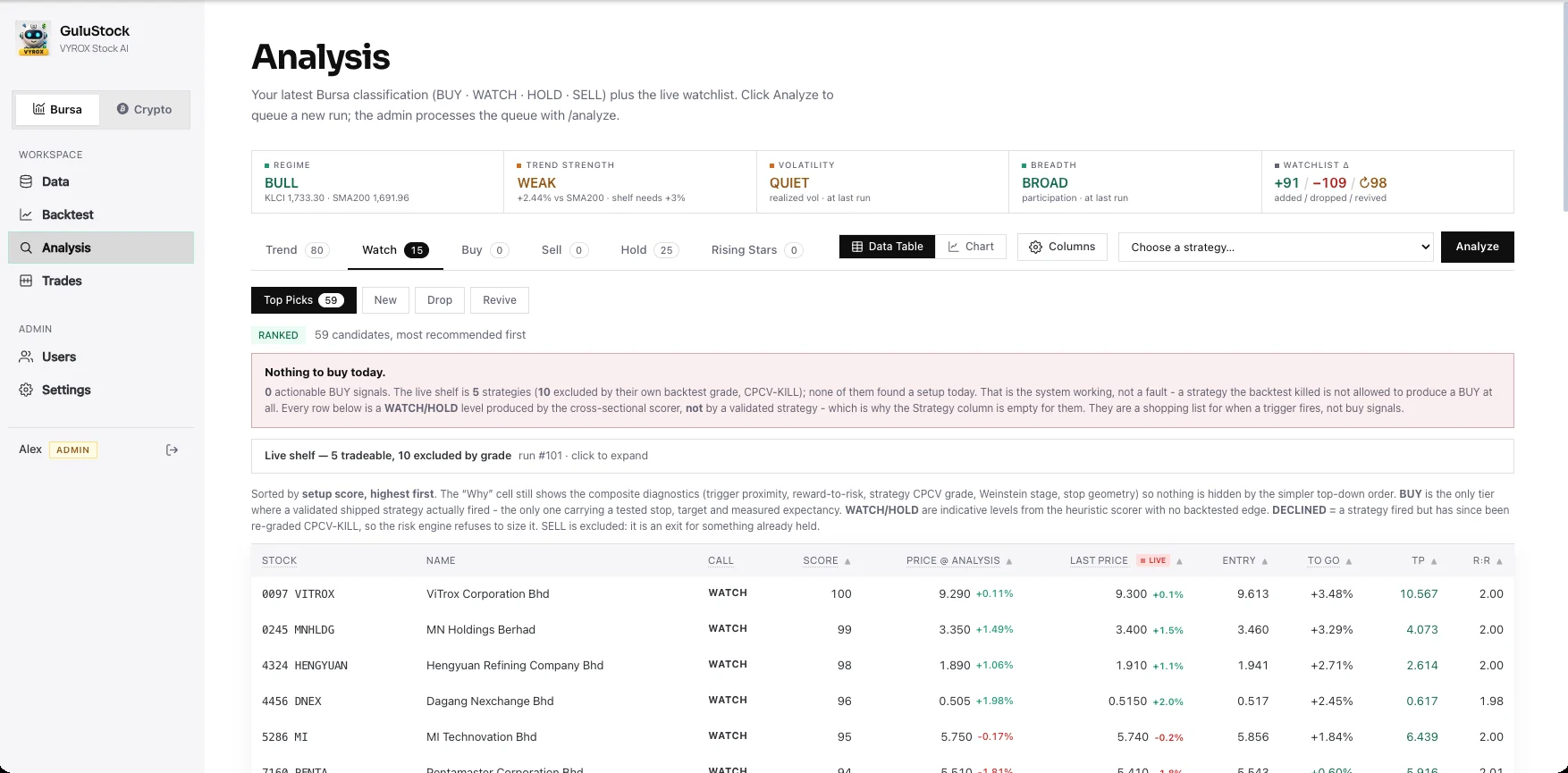Click the WATCHLIST delta summary card
This screenshot has width=1568, height=773.
click(x=1387, y=181)
